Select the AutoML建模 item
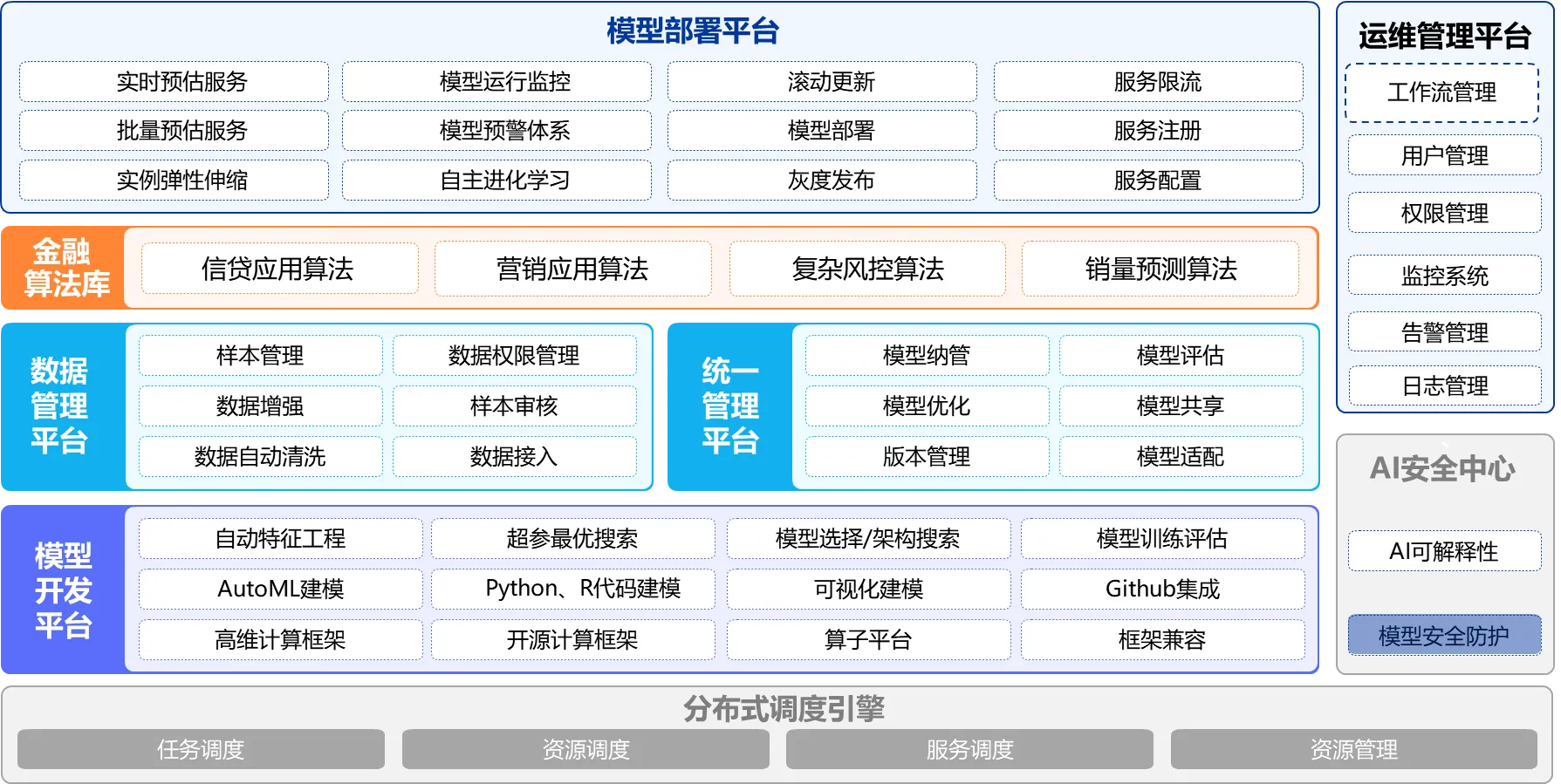Viewport: 1561px width, 784px height. click(x=280, y=590)
